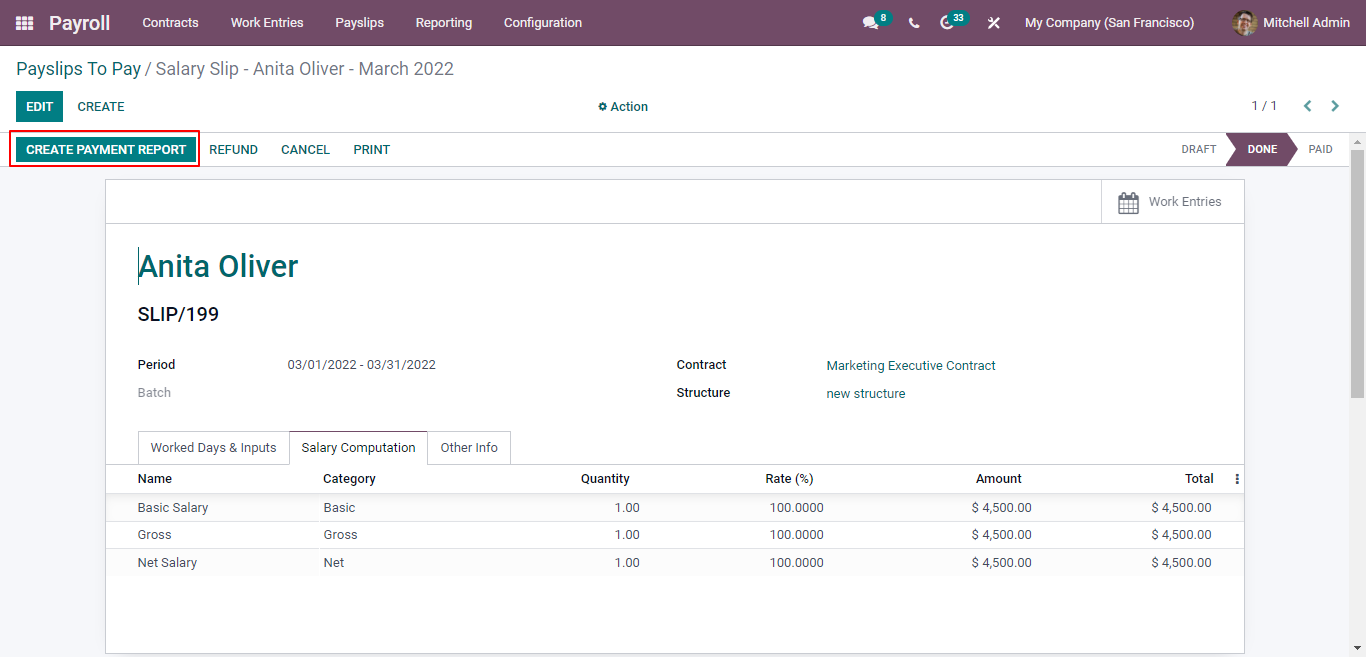Sort by the Rate (%) column header
This screenshot has height=657, width=1366.
pos(789,479)
